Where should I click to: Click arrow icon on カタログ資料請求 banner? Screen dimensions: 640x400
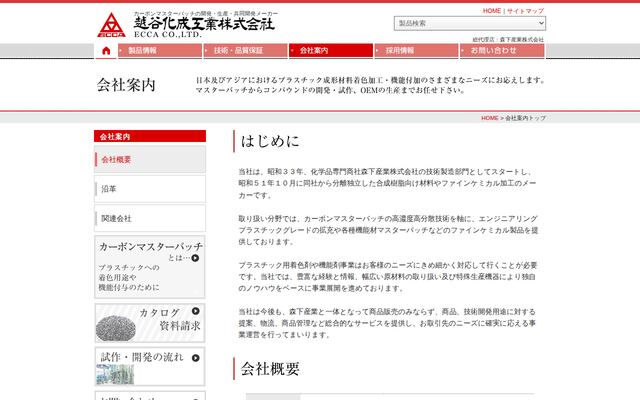(196, 311)
